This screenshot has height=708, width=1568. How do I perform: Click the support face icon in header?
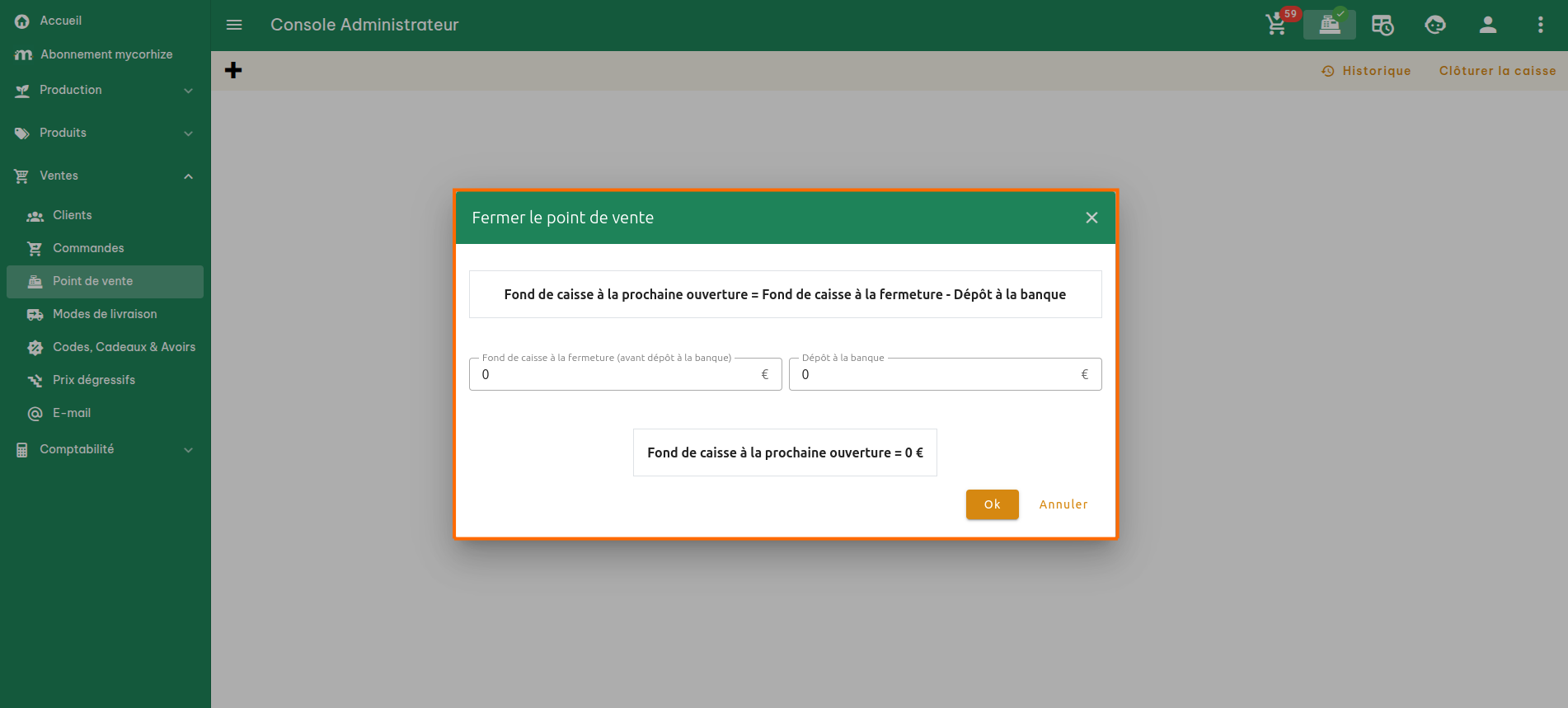(x=1435, y=25)
